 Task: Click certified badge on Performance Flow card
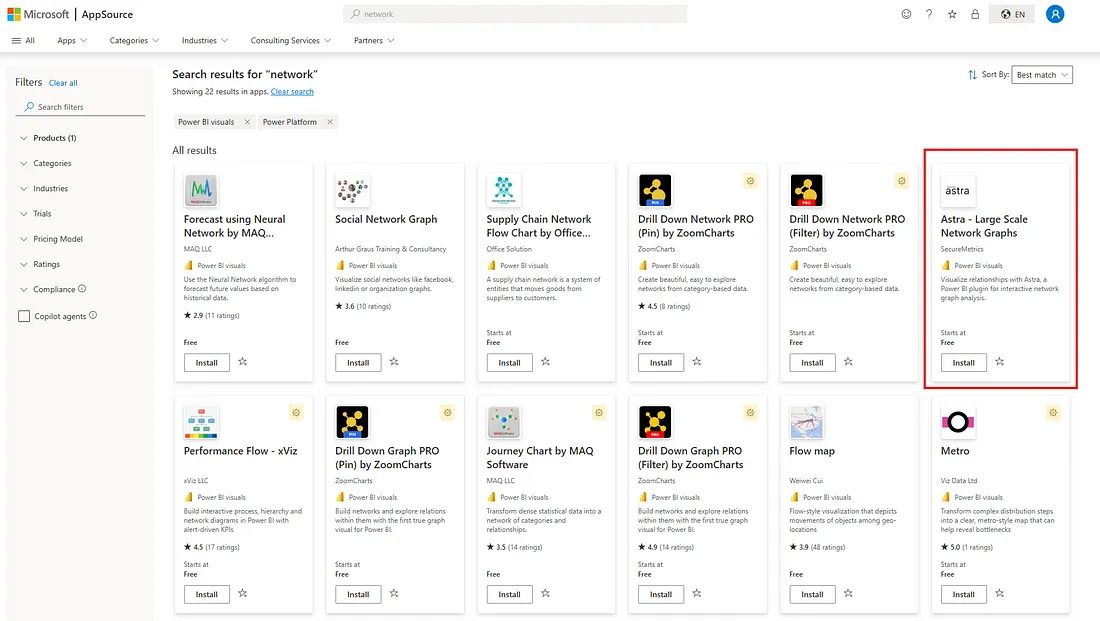(x=296, y=413)
